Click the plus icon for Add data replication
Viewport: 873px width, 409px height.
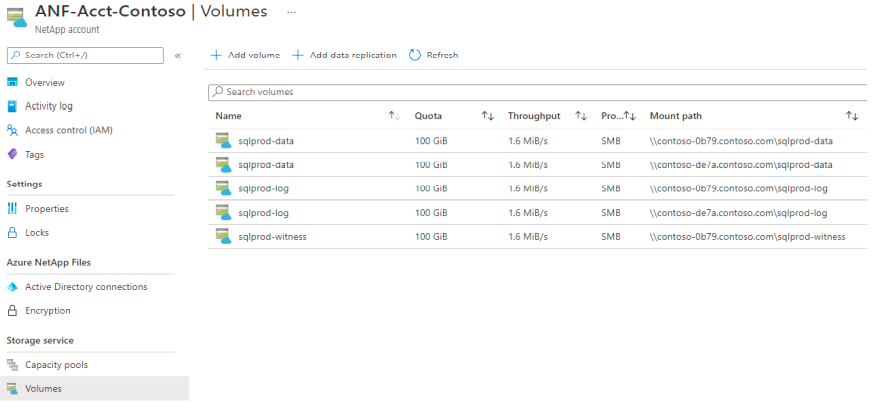pyautogui.click(x=298, y=55)
